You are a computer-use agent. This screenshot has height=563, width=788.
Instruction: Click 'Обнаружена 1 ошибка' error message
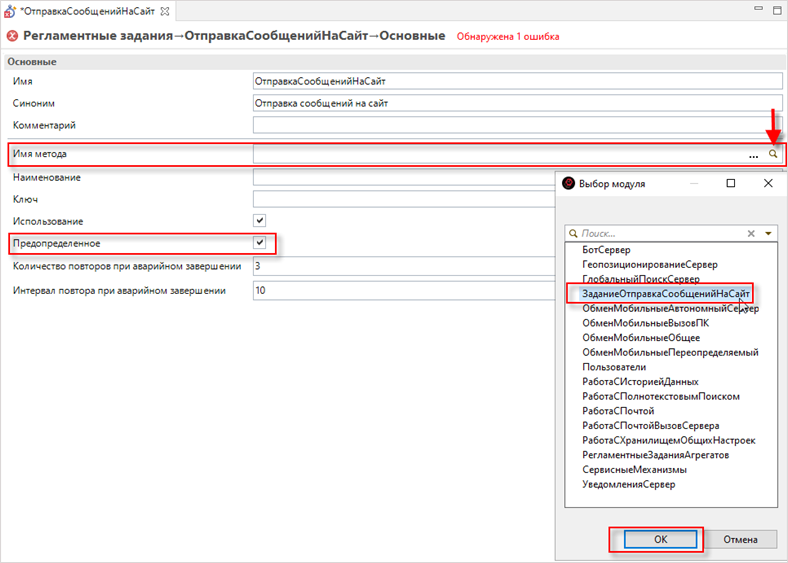click(x=508, y=37)
